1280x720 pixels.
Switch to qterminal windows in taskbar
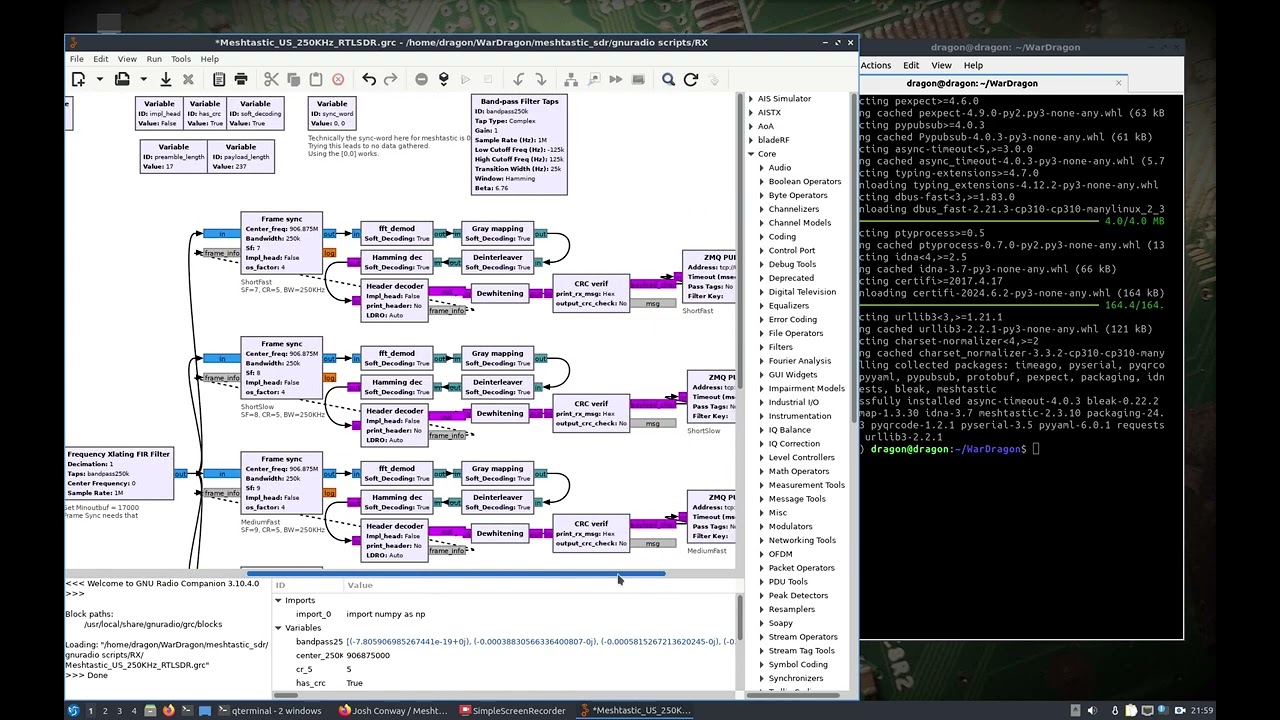coord(270,711)
